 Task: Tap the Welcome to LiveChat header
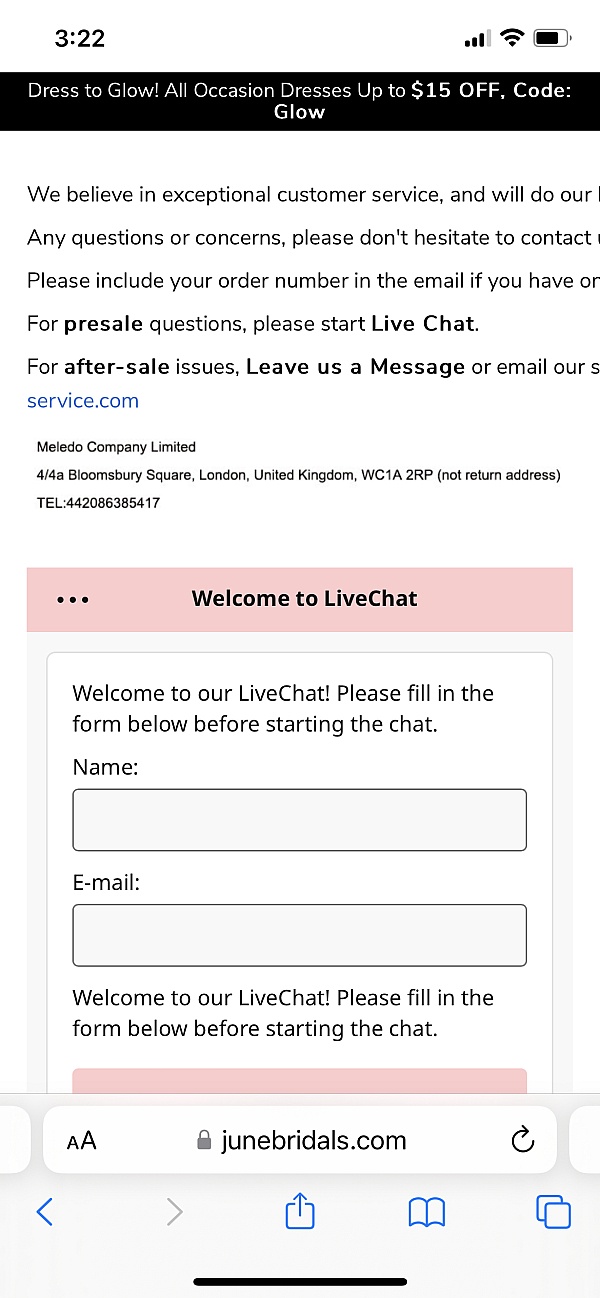pyautogui.click(x=304, y=599)
